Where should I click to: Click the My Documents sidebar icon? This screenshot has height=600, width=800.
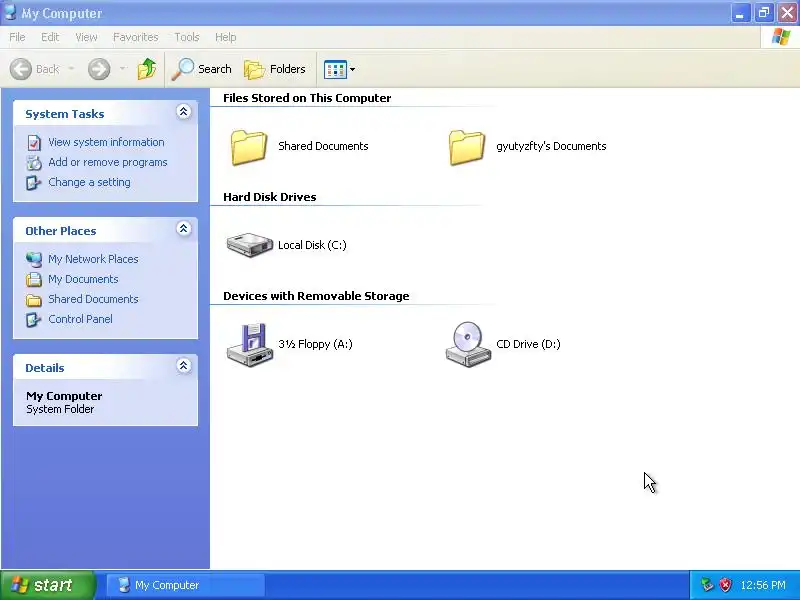pos(34,279)
